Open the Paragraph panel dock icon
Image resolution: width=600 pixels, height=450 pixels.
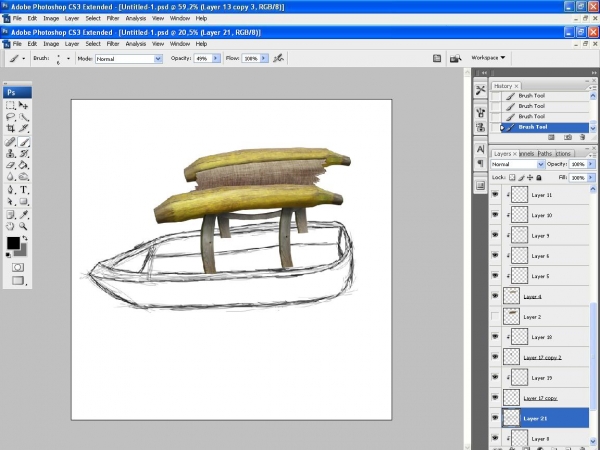(481, 163)
